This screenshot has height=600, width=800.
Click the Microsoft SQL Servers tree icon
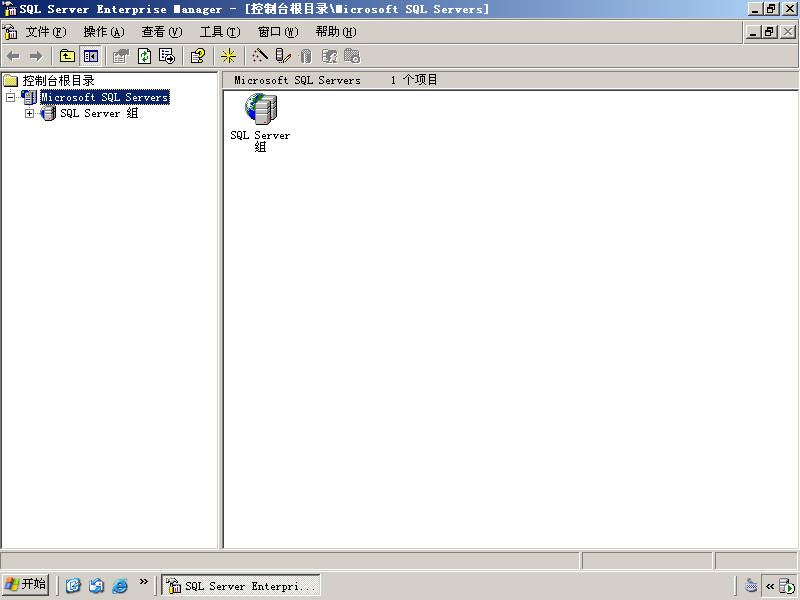pyautogui.click(x=29, y=97)
